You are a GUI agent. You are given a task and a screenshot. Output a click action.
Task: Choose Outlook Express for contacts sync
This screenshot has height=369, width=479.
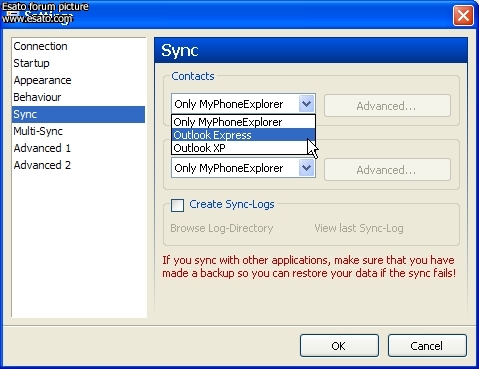(x=243, y=135)
